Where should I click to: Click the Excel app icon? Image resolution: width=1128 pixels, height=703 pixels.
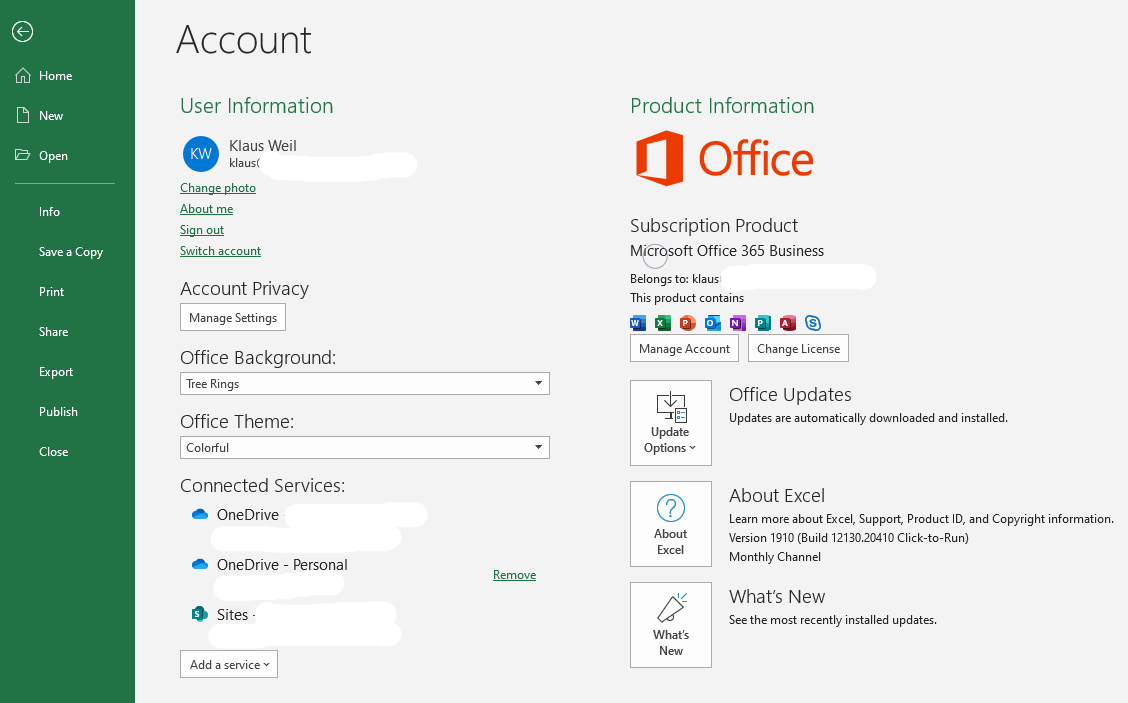click(663, 323)
